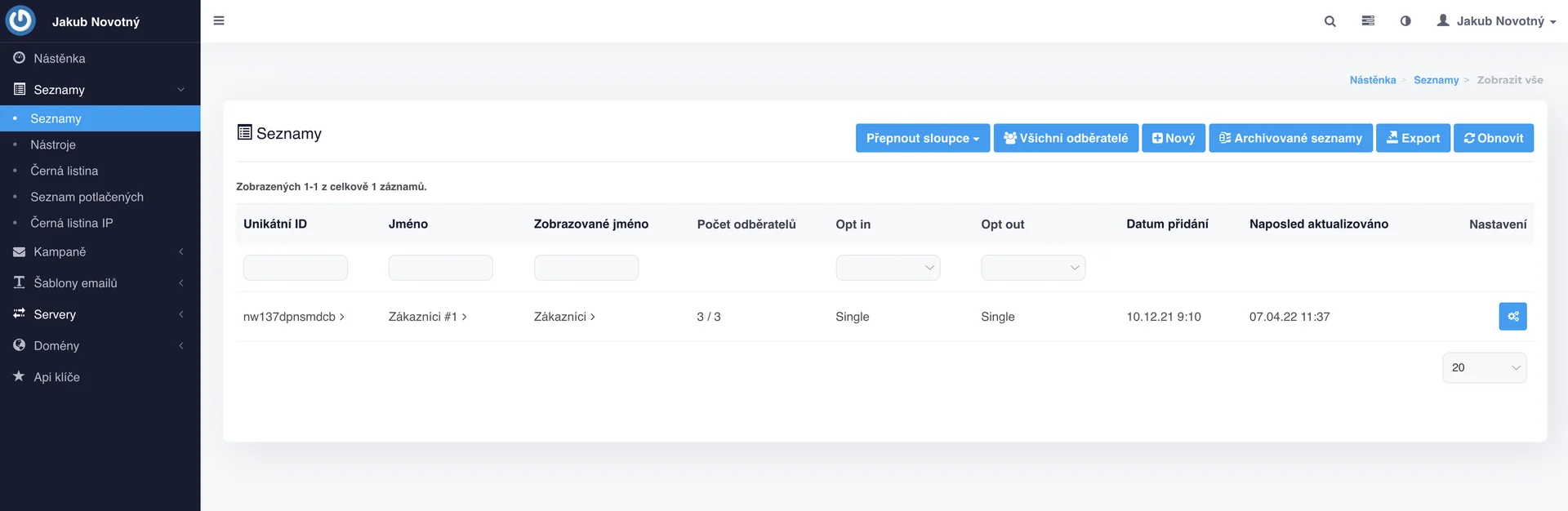This screenshot has height=511, width=1568.
Task: Open the page size dropdown showing 20
Action: coord(1483,368)
